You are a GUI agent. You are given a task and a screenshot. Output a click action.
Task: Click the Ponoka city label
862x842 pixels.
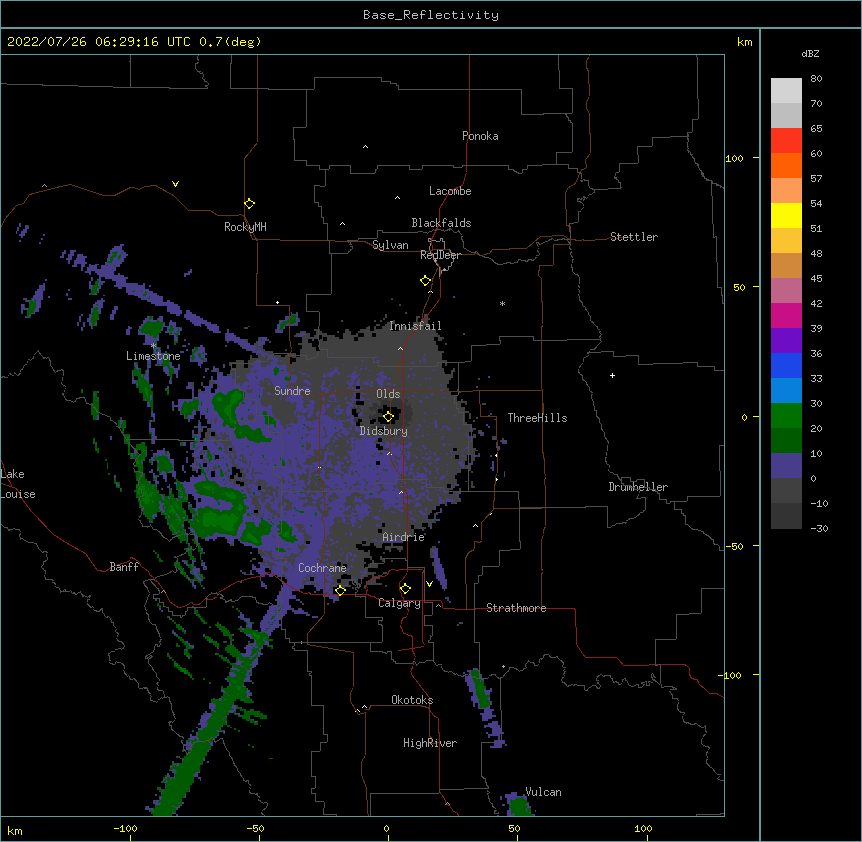(x=480, y=136)
